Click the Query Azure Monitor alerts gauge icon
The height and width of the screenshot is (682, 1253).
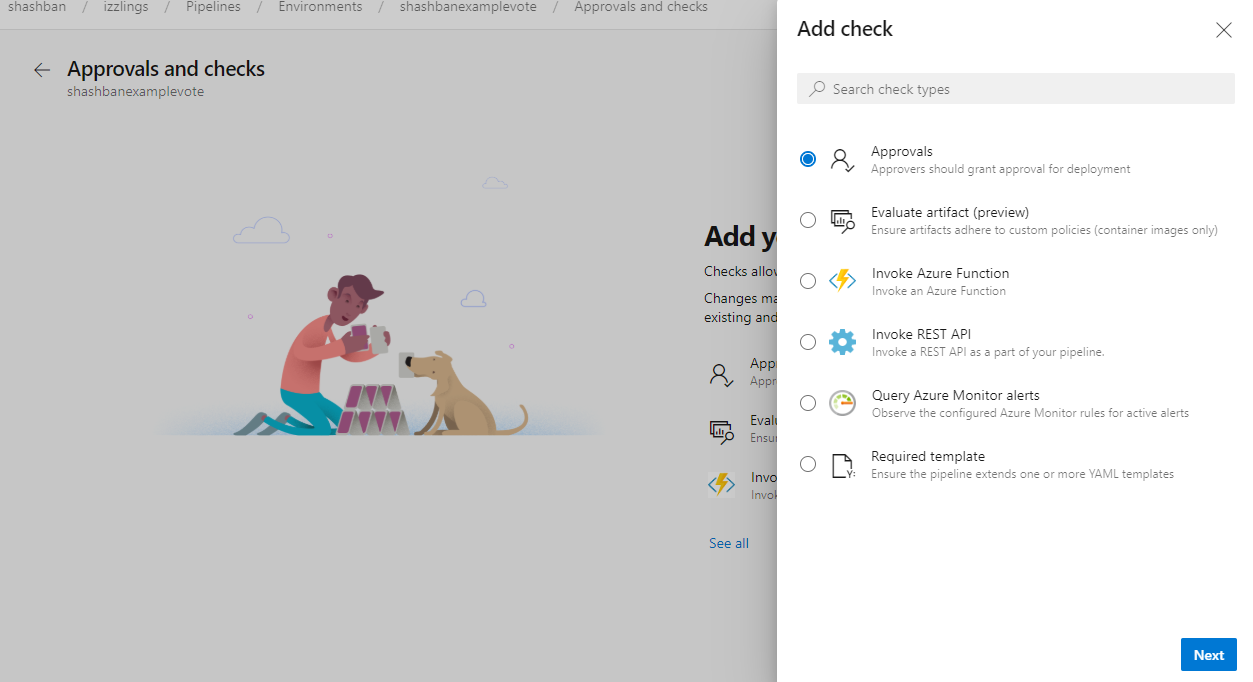841,402
